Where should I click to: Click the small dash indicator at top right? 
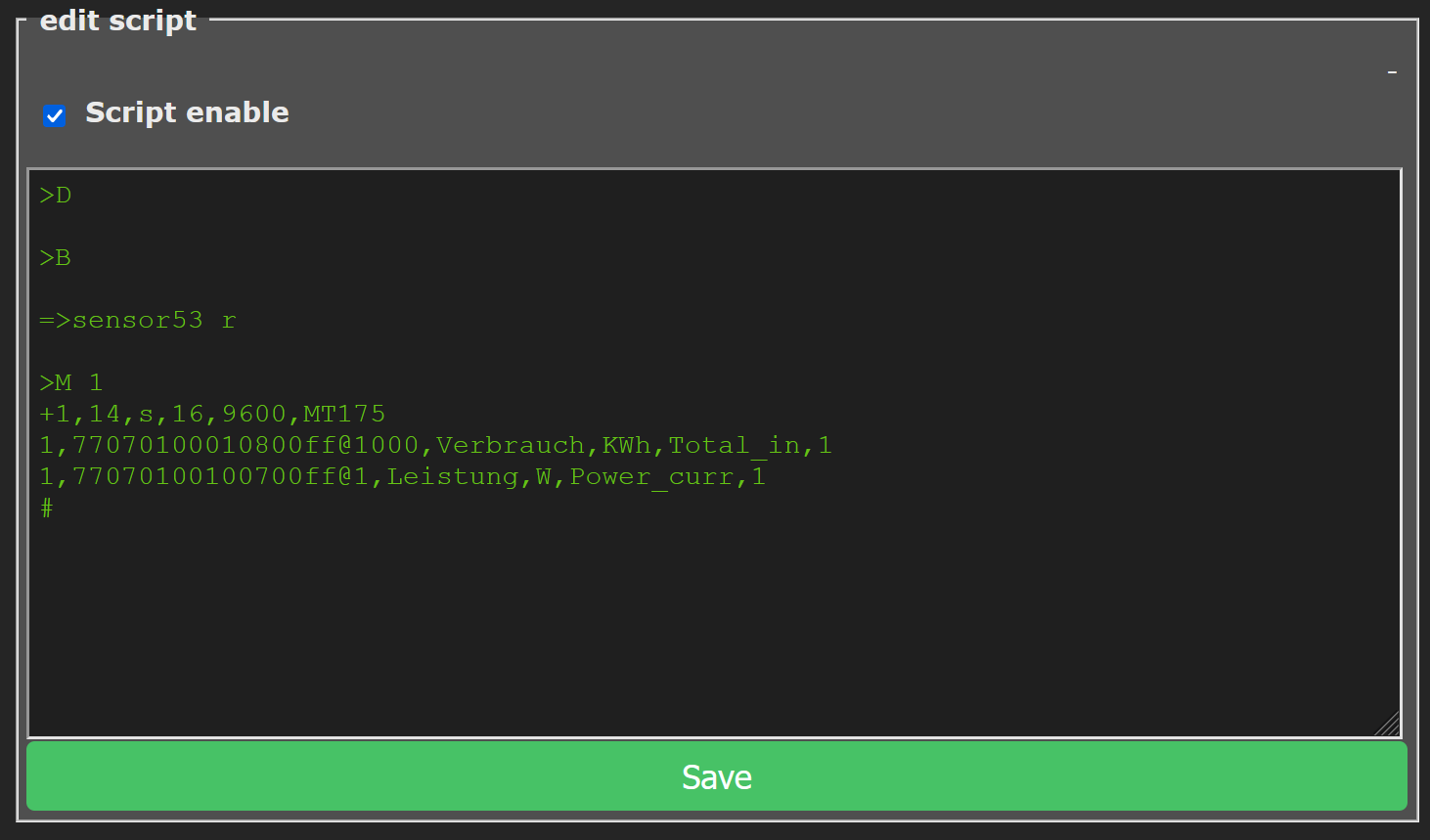point(1392,72)
